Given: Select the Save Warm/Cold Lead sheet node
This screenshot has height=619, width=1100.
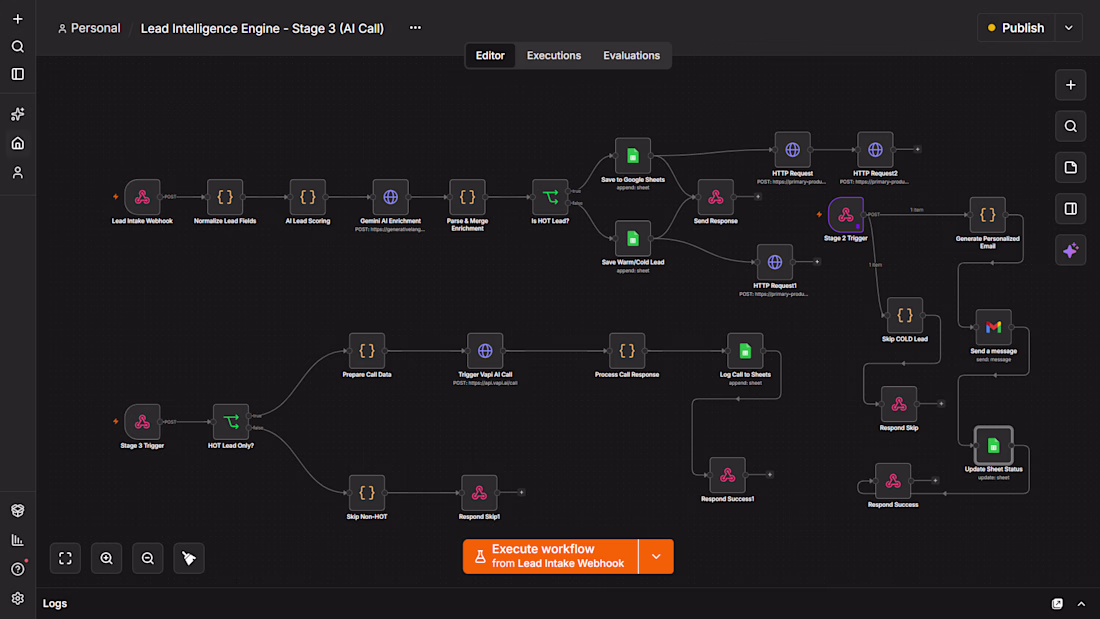Looking at the screenshot, I should 633,239.
